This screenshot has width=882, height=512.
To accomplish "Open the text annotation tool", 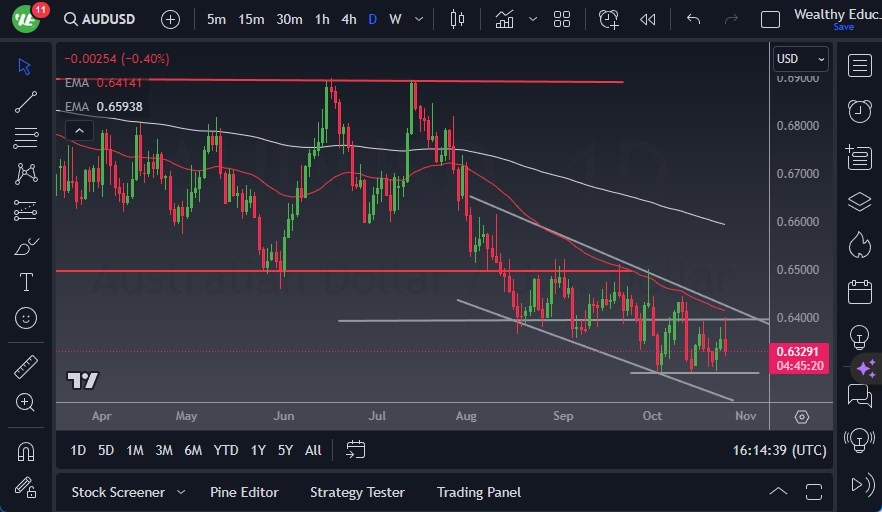I will coord(26,282).
